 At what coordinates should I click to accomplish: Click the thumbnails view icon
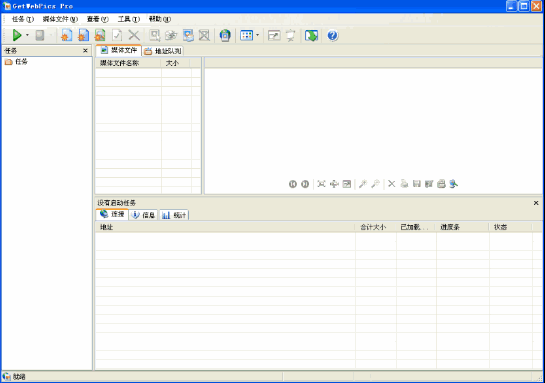246,35
